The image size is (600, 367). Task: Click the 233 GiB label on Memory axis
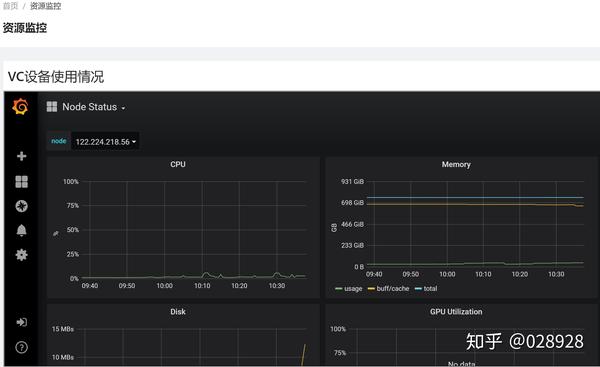coord(352,246)
